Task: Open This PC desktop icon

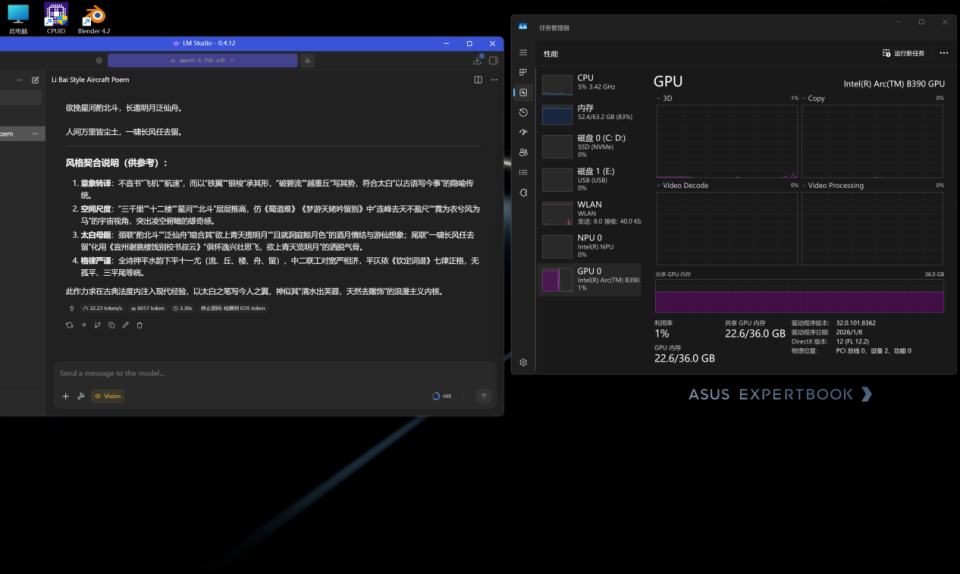Action: [x=18, y=18]
